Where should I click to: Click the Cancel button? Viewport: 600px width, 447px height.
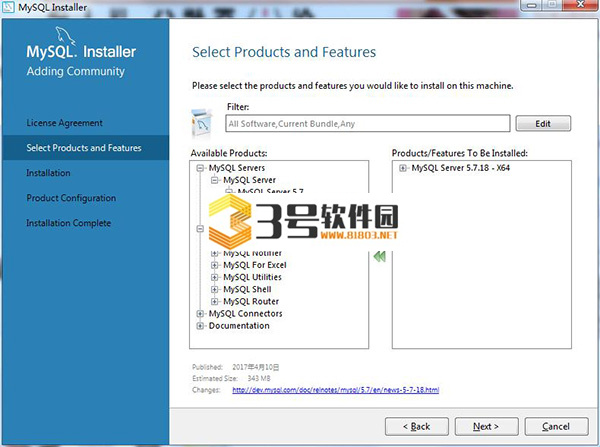556,426
